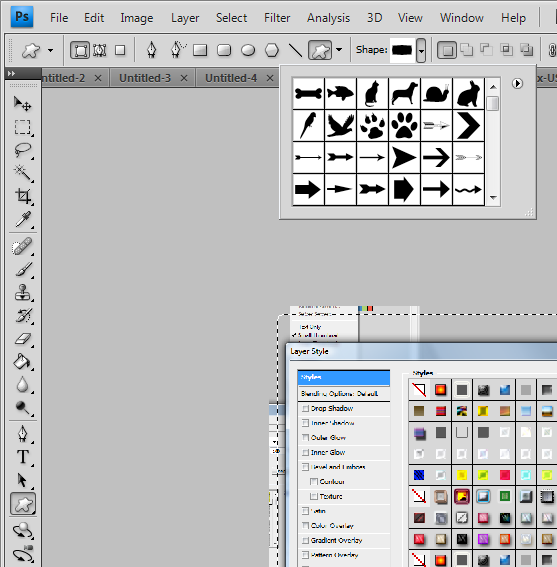The image size is (557, 567).
Task: Open the File menu
Action: pos(59,18)
